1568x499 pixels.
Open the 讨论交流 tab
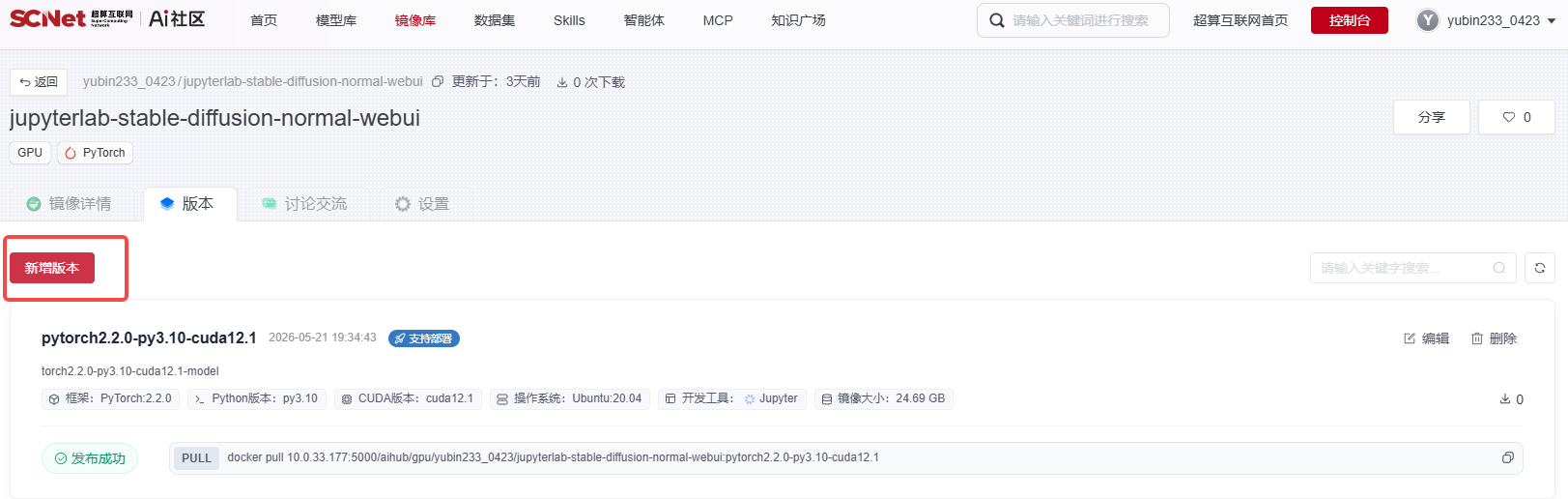pyautogui.click(x=304, y=204)
